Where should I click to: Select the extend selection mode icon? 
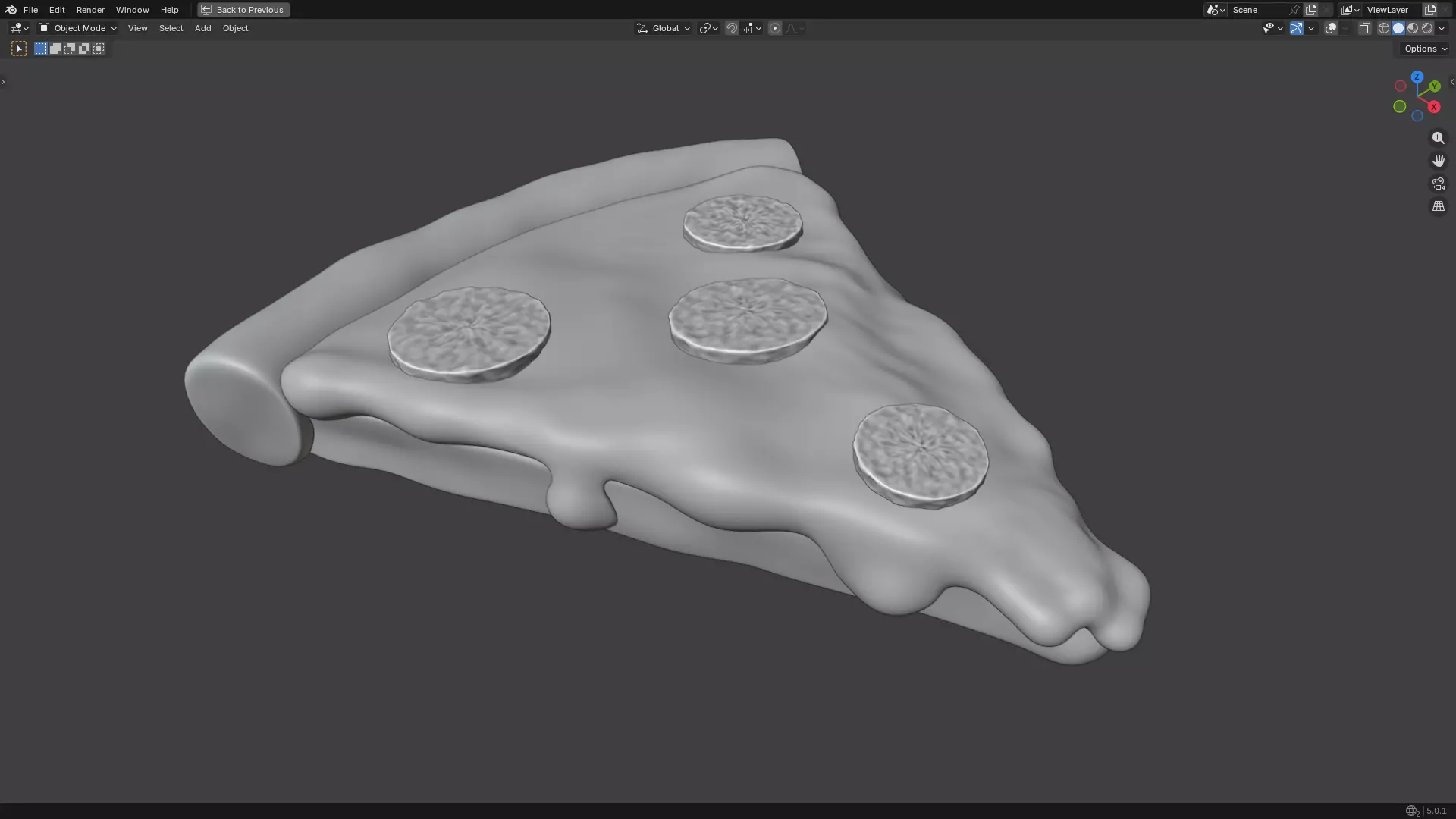pos(55,49)
